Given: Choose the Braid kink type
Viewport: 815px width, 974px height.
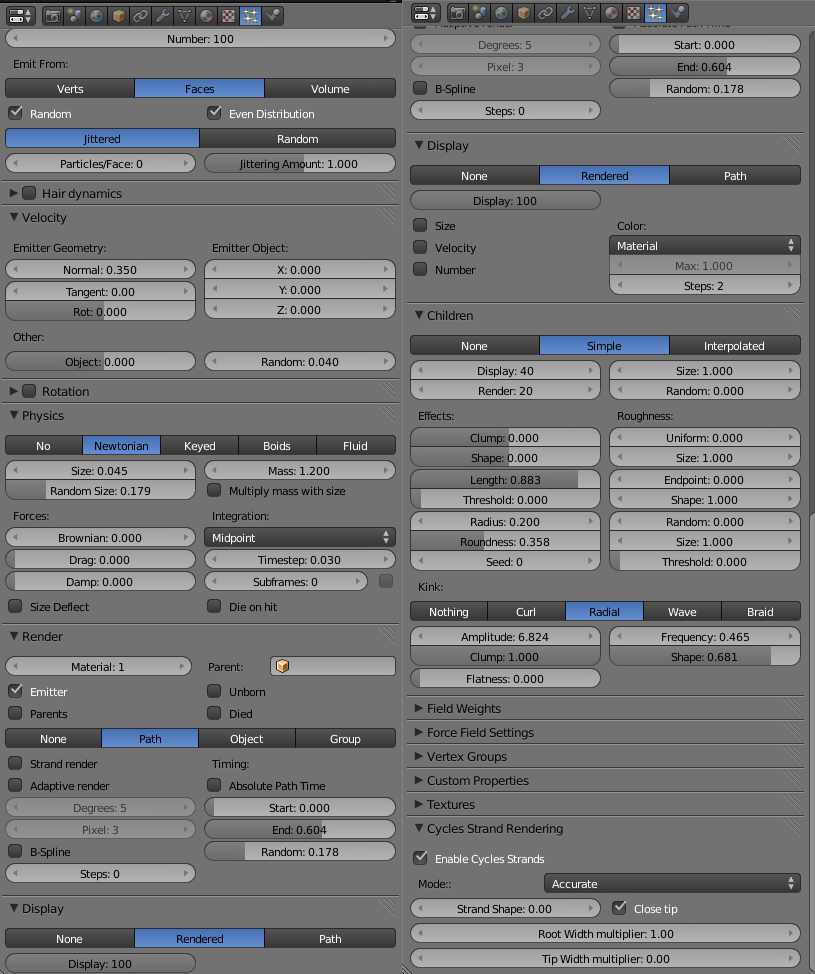Looking at the screenshot, I should tap(760, 611).
